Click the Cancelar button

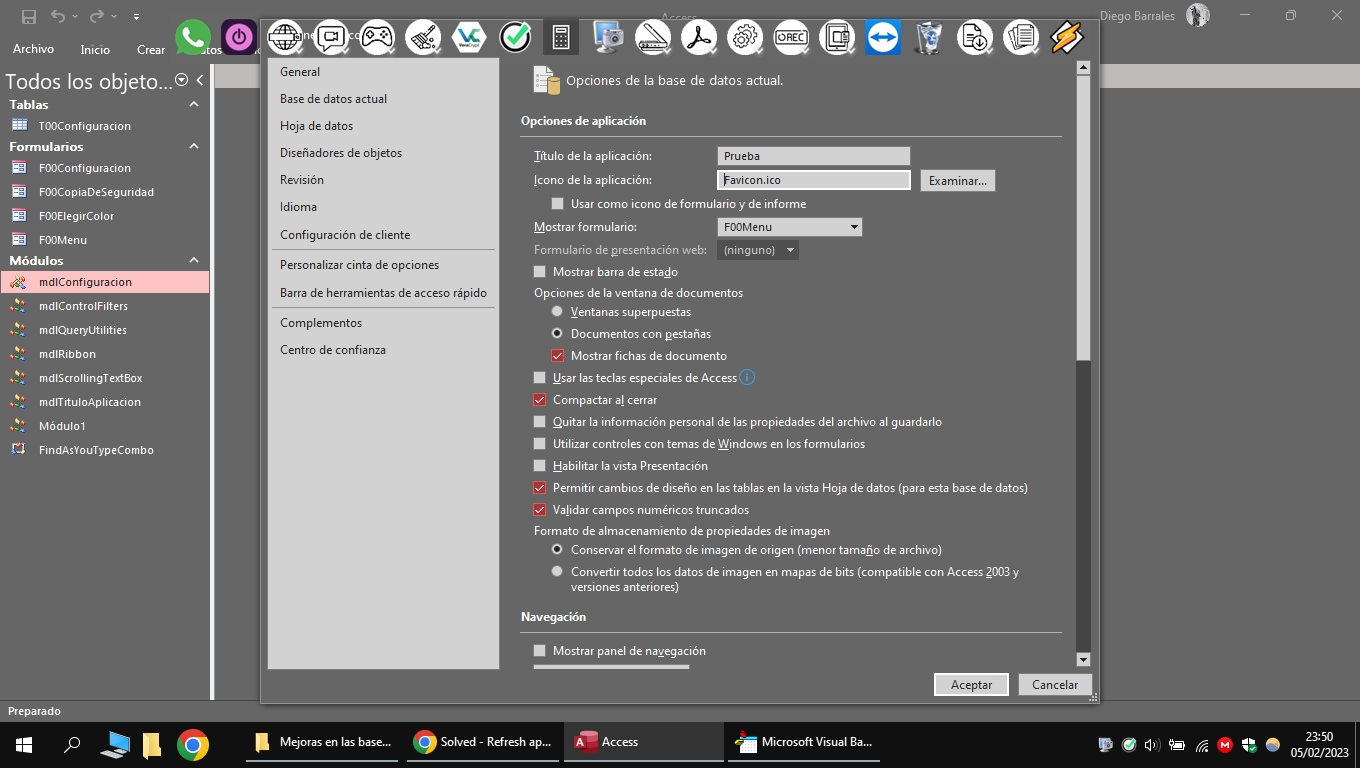pyautogui.click(x=1055, y=685)
